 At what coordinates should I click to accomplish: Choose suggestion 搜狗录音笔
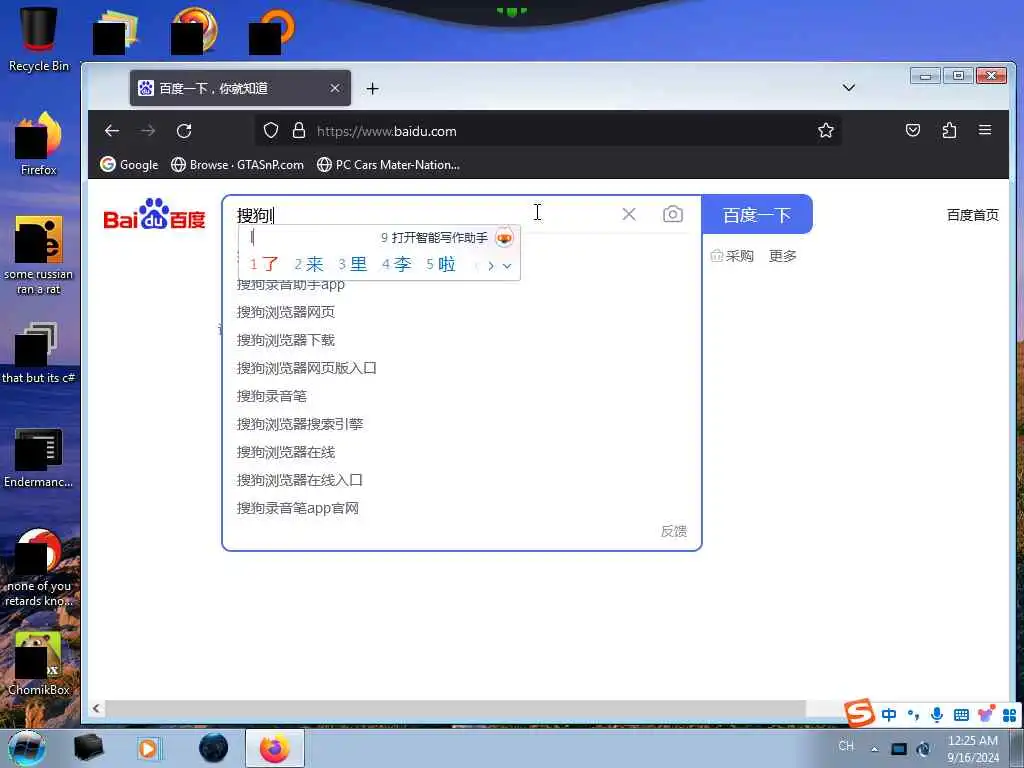tap(272, 396)
